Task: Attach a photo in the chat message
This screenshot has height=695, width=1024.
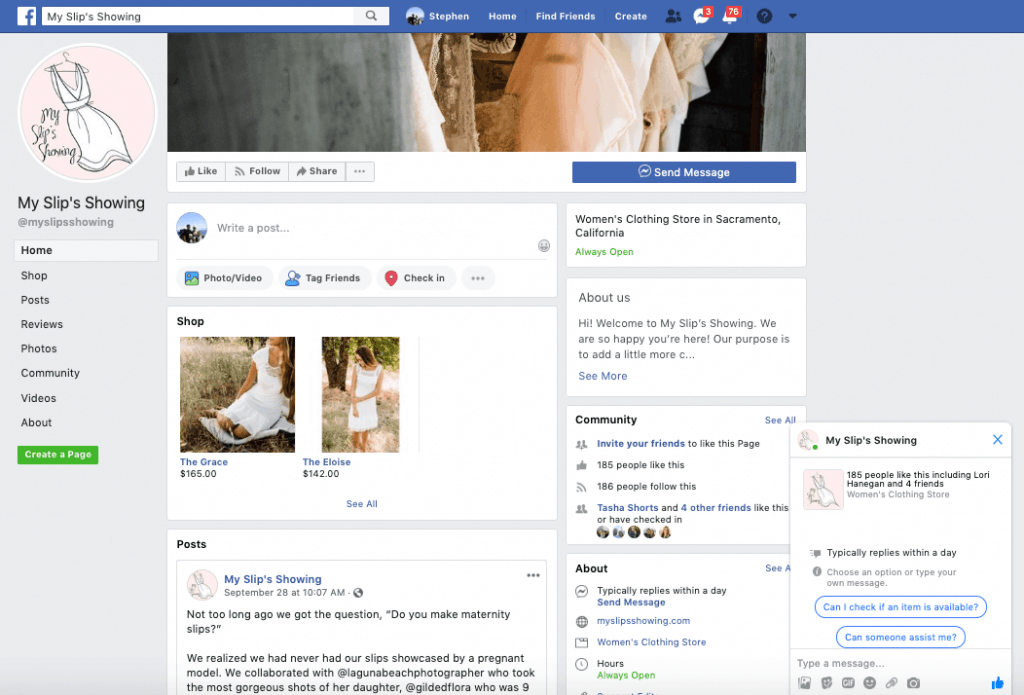Action: tap(804, 682)
